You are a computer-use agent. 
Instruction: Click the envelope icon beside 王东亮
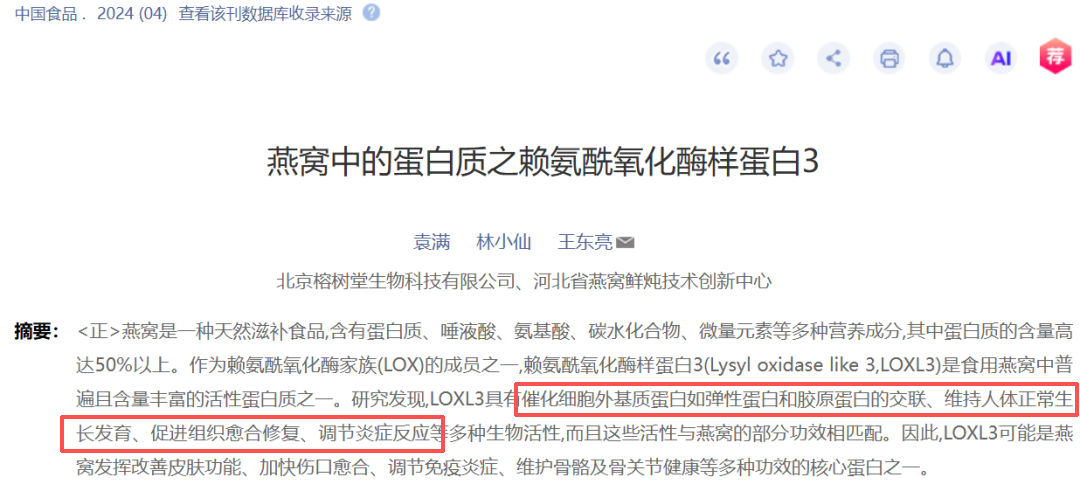[625, 242]
